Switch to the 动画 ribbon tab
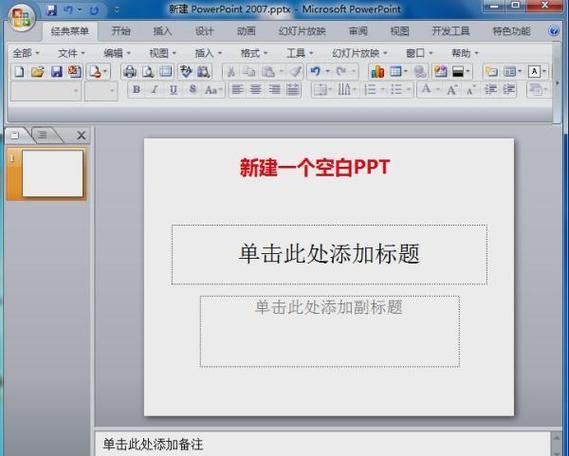569x456 pixels. [x=246, y=31]
